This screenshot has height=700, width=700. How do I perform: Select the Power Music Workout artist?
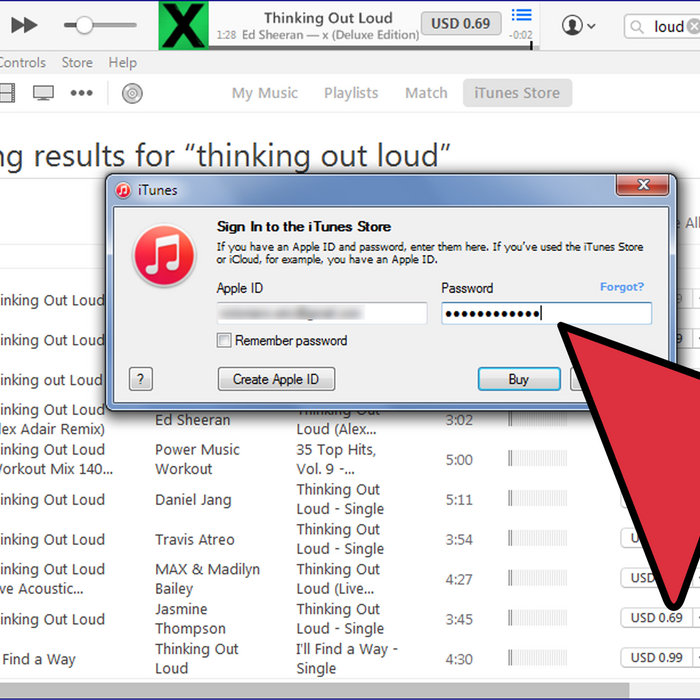(197, 459)
